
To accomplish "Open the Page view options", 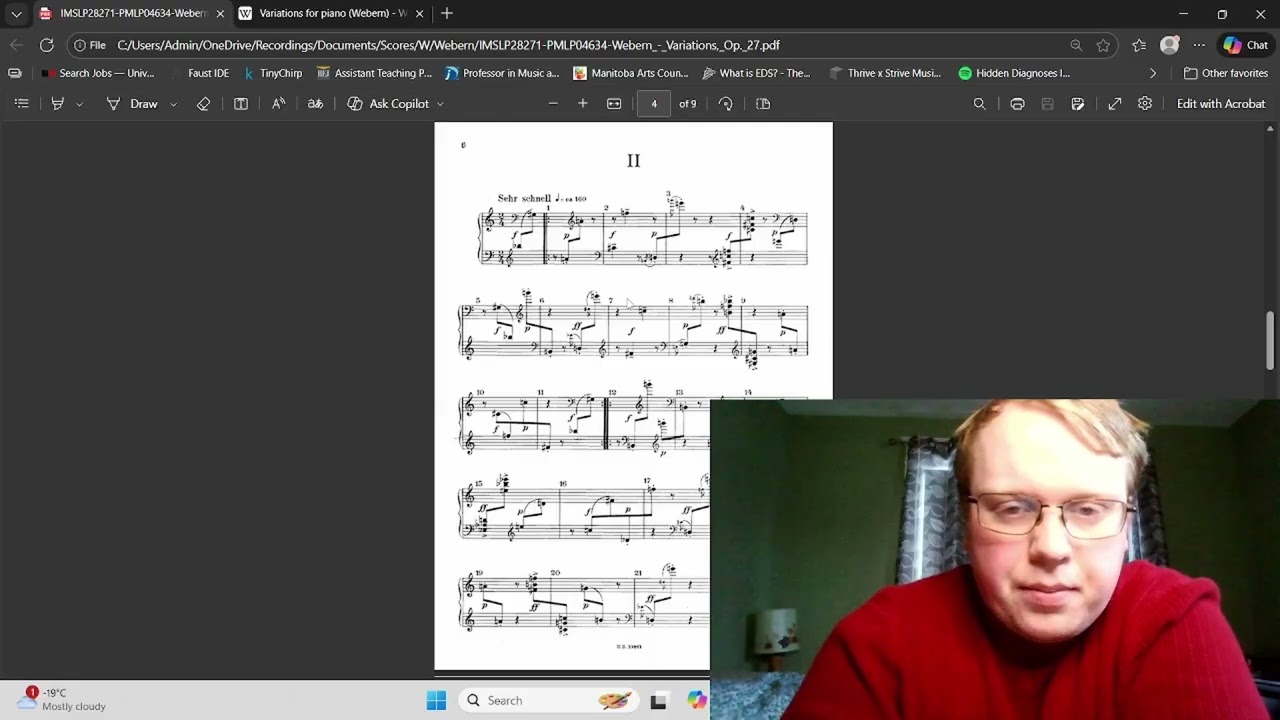I will pyautogui.click(x=763, y=104).
